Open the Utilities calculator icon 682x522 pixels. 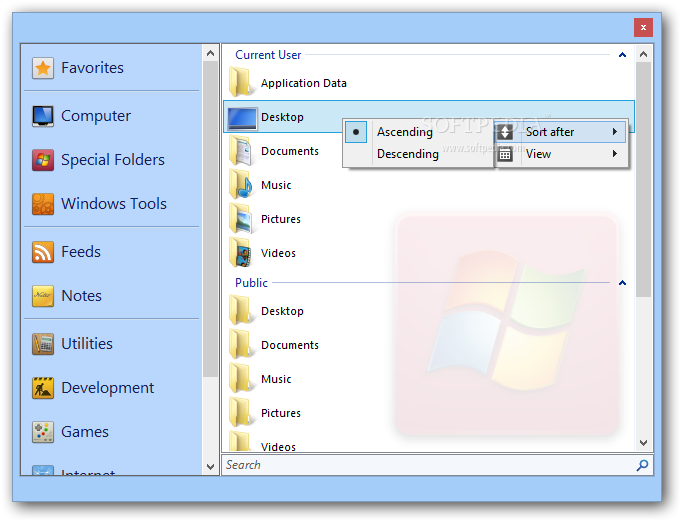43,344
